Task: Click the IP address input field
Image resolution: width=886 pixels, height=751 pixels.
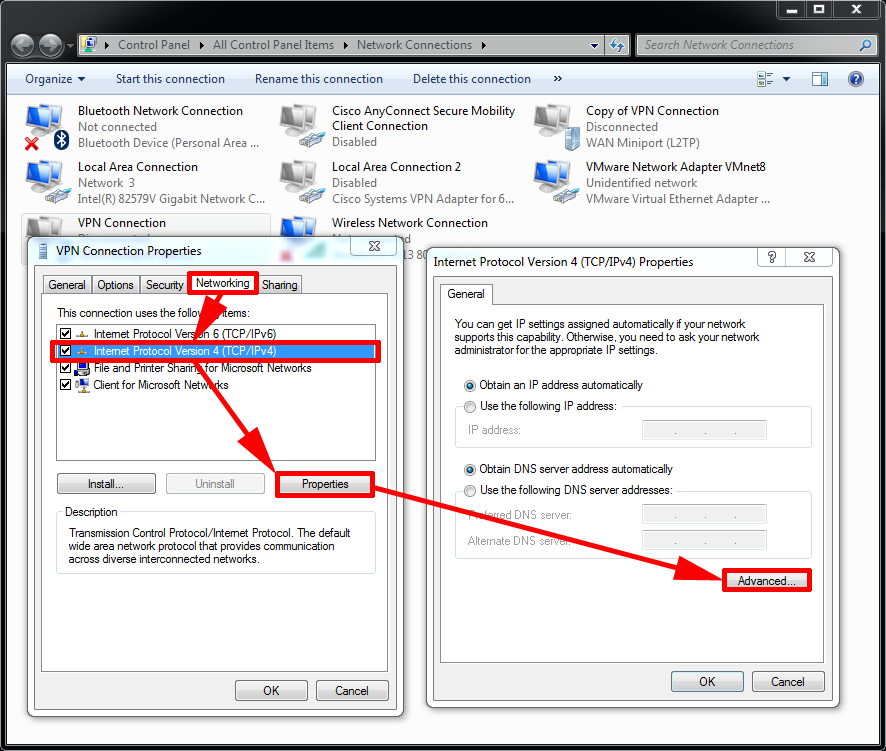Action: (704, 430)
